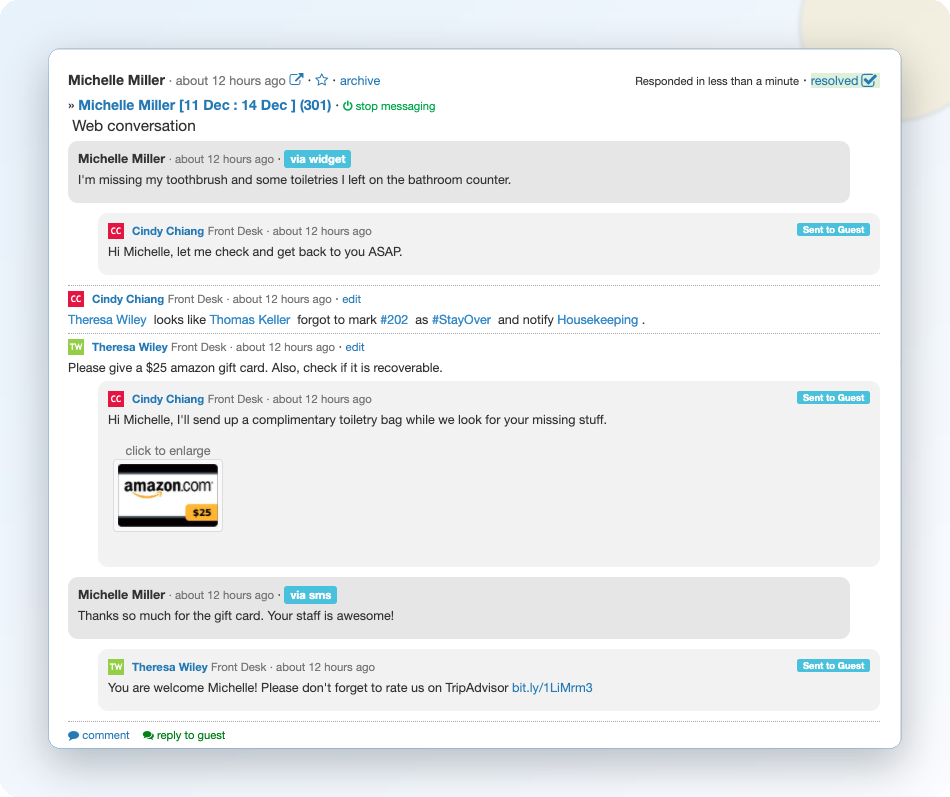Click TW avatar on TripAdvisor reply
Screen dimensions: 950x797
(116, 667)
